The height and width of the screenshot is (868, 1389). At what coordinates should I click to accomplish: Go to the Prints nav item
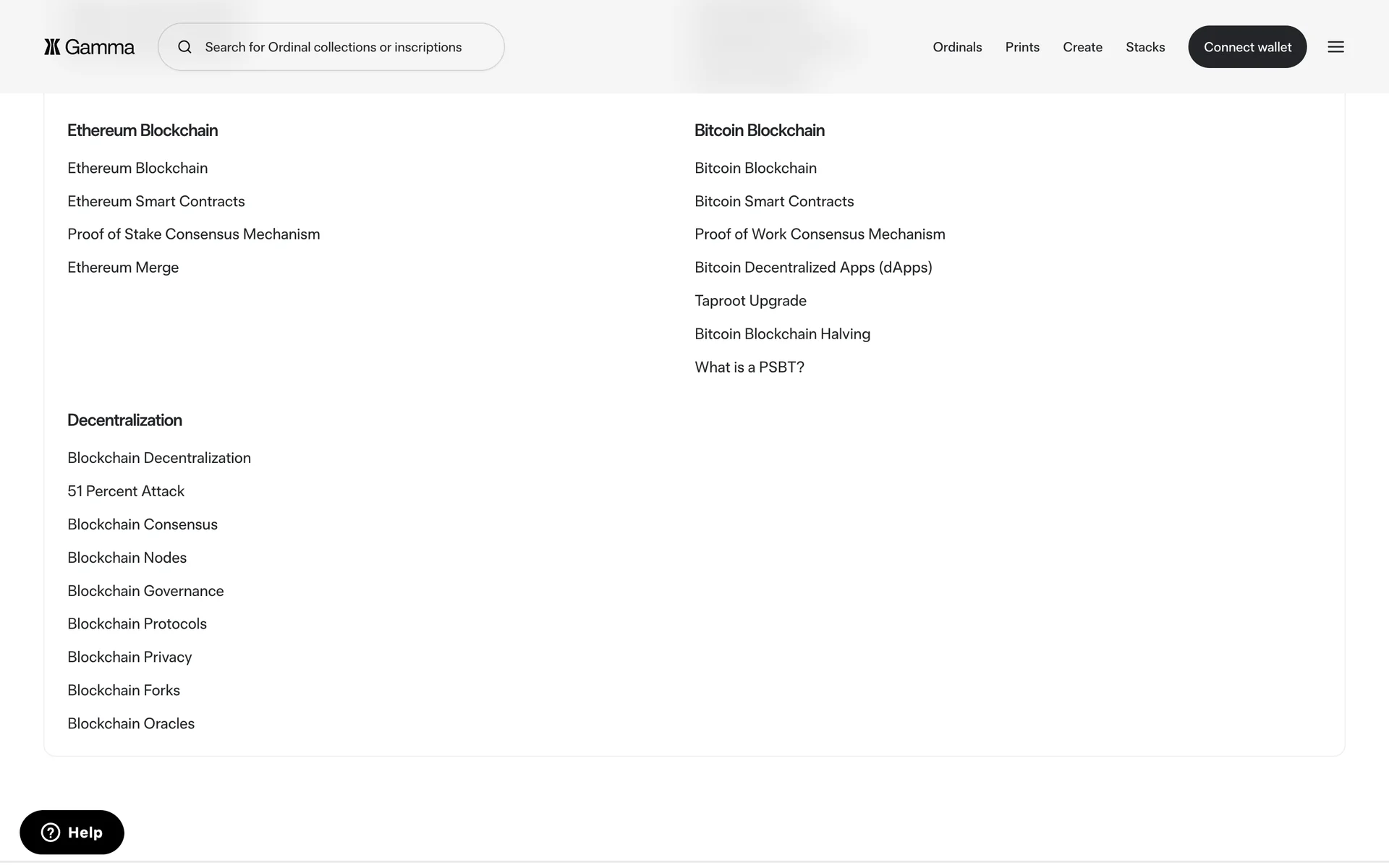1021,47
